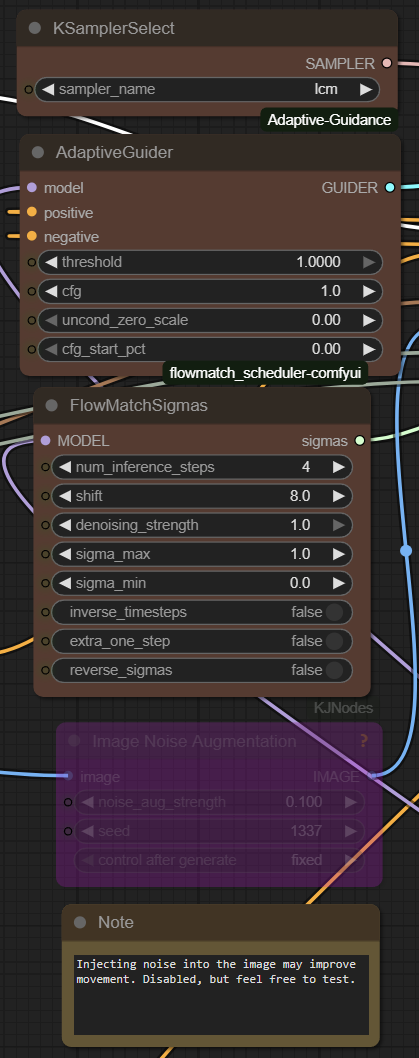Open help question mark on Image Noise Augmentation

(x=364, y=741)
